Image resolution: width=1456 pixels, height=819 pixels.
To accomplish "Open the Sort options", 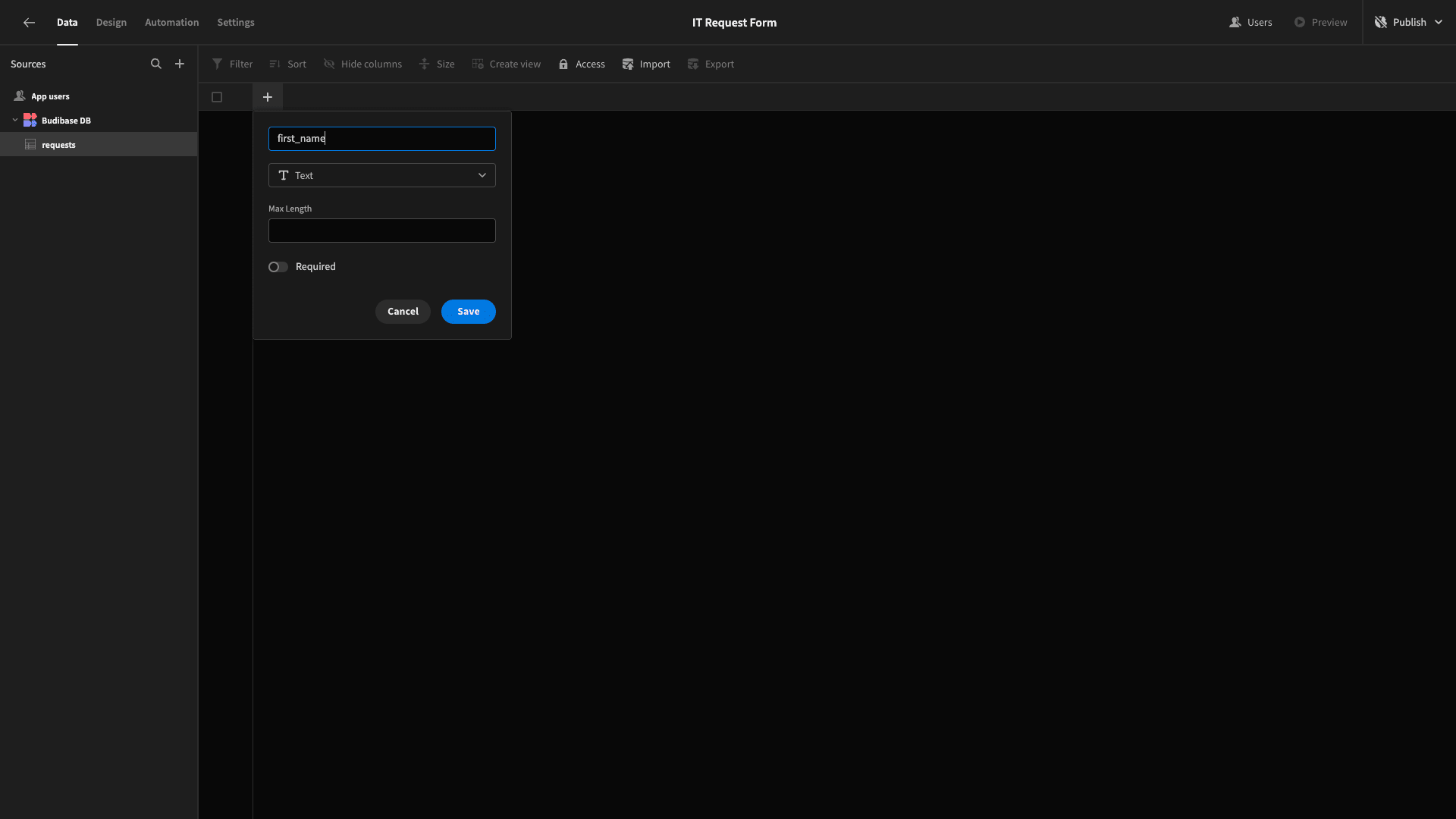I will pyautogui.click(x=288, y=64).
